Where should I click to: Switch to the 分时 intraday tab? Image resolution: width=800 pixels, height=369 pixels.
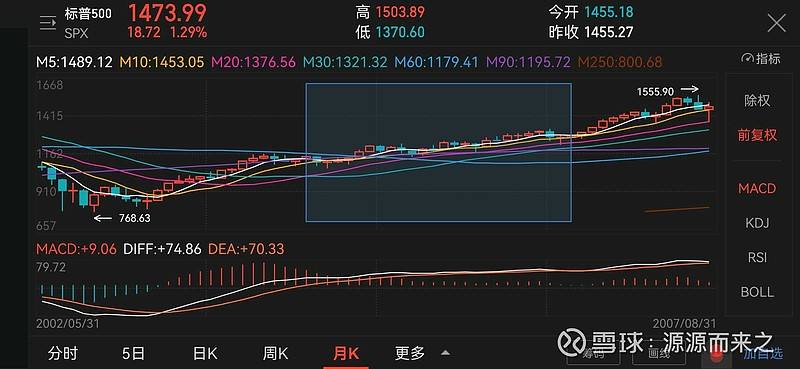(x=63, y=353)
